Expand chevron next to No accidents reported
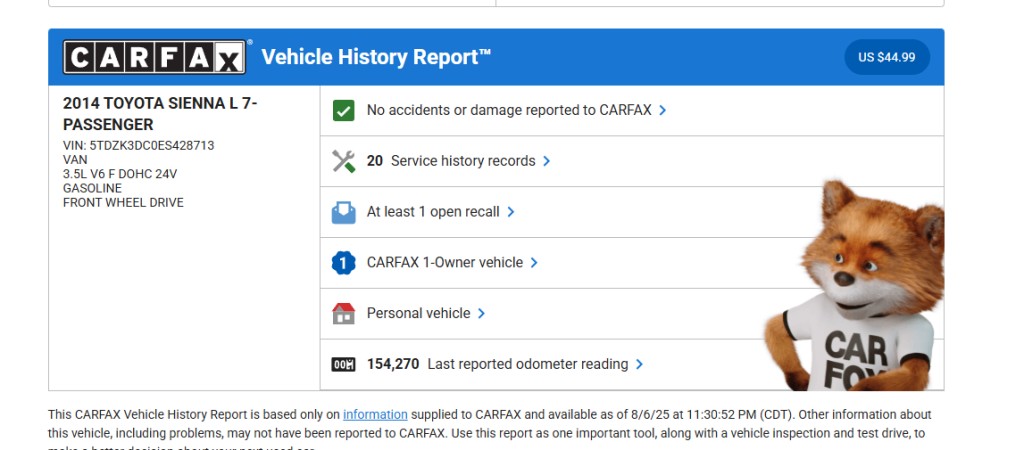This screenshot has width=1024, height=450. [x=663, y=110]
